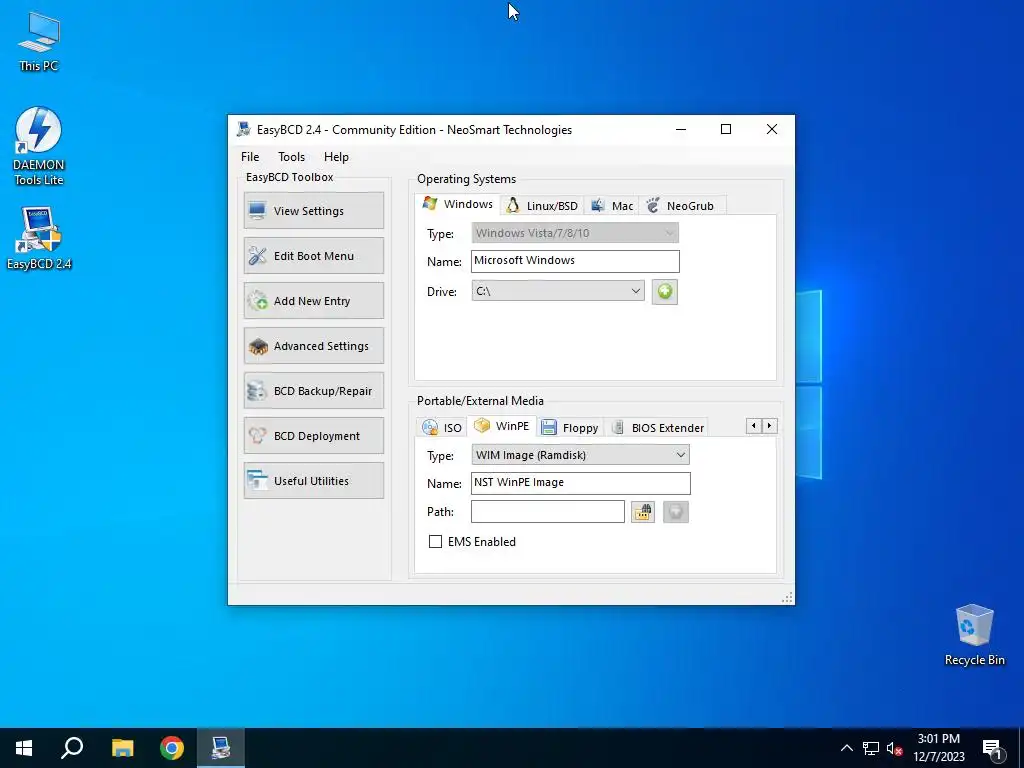Viewport: 1024px width, 768px height.
Task: Switch to the ISO media tab
Action: pos(441,428)
